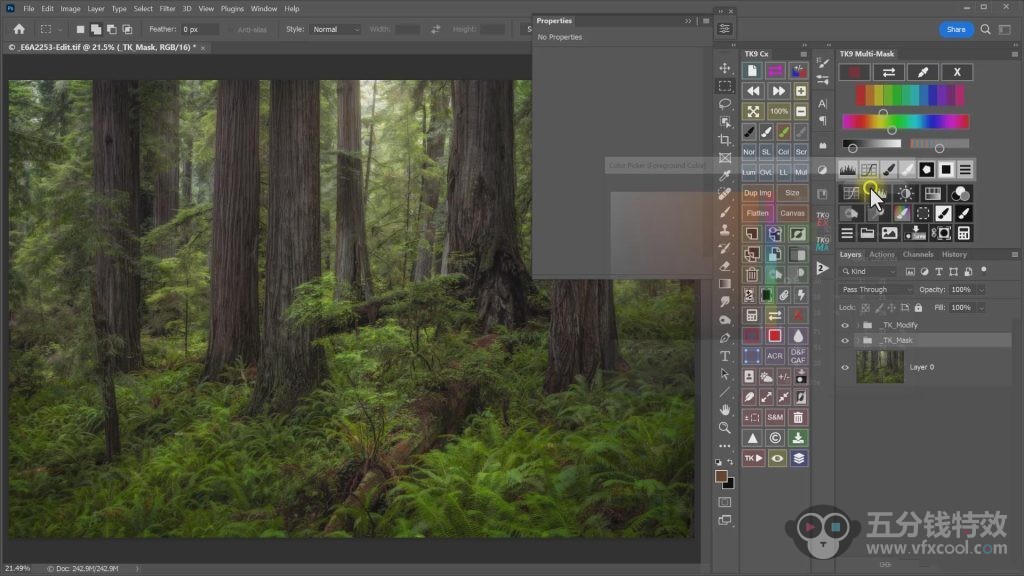This screenshot has height=576, width=1024.
Task: Select the Move tool
Action: coord(725,68)
